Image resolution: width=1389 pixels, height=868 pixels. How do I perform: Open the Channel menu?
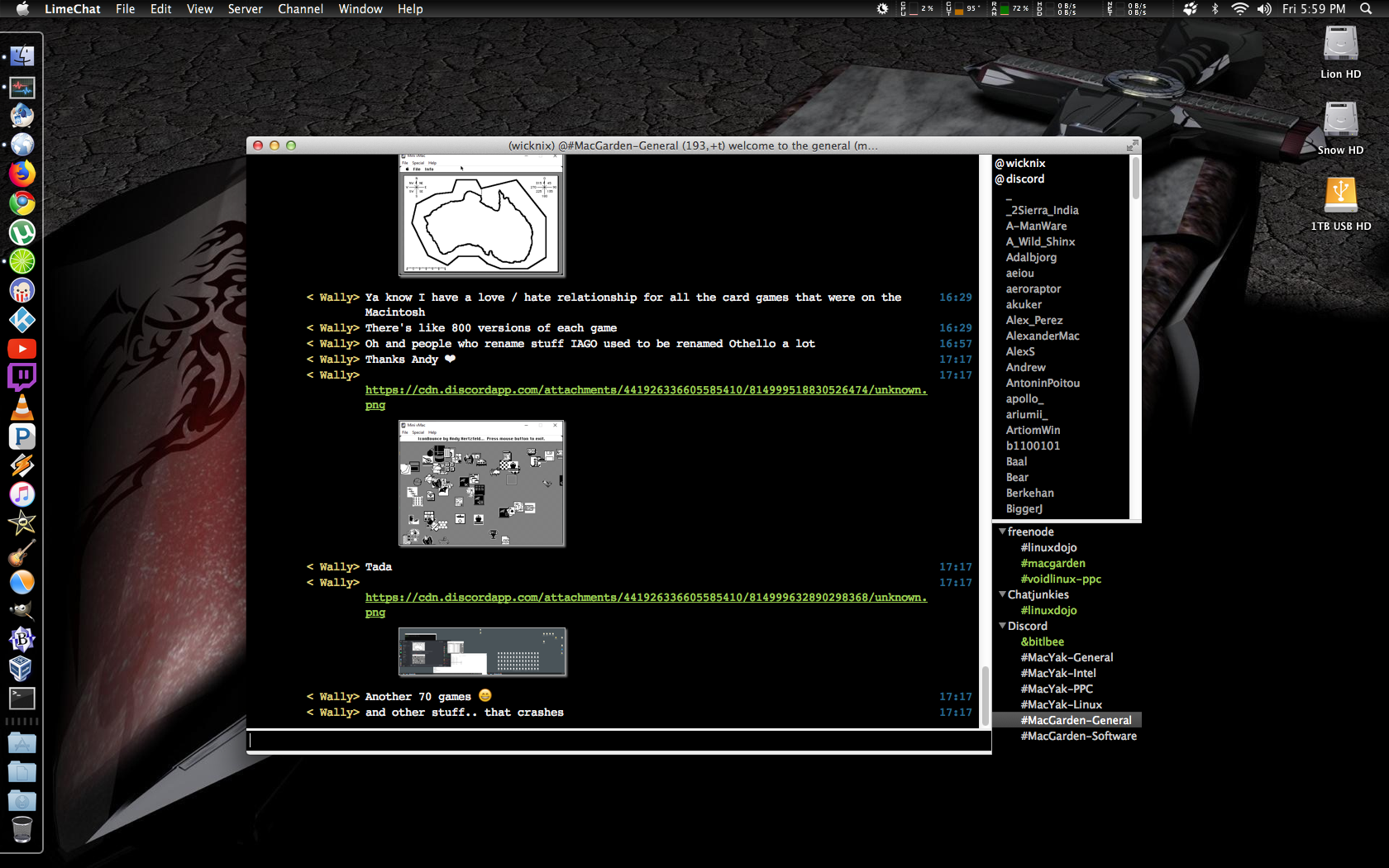click(300, 9)
